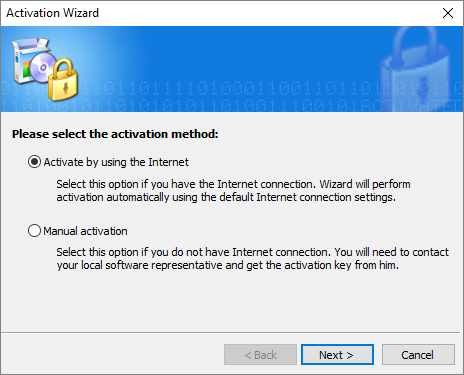
Task: Click the empty gray area below descriptions
Action: pyautogui.click(x=231, y=302)
